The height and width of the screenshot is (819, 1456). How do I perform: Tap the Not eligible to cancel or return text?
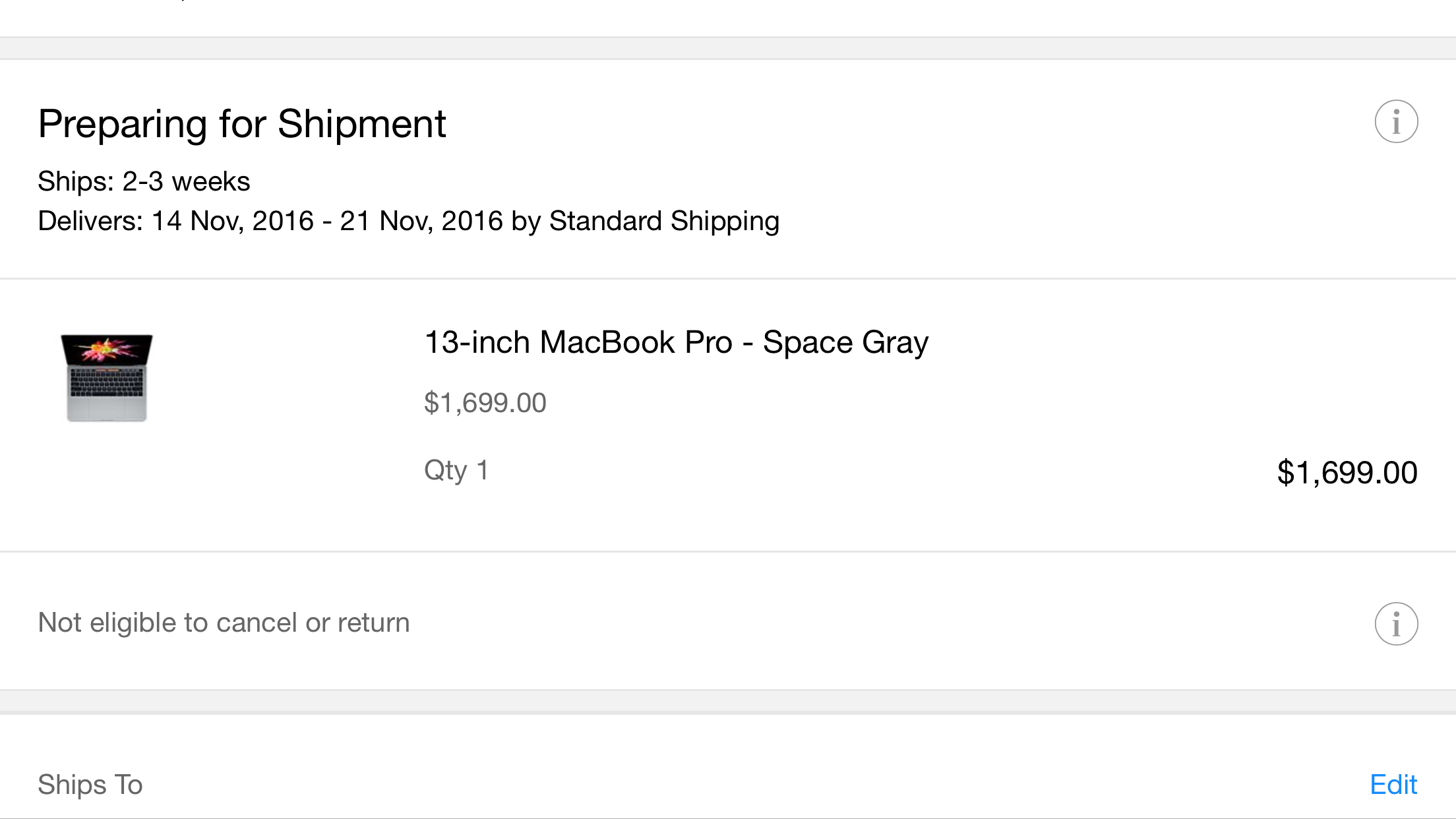click(x=224, y=623)
